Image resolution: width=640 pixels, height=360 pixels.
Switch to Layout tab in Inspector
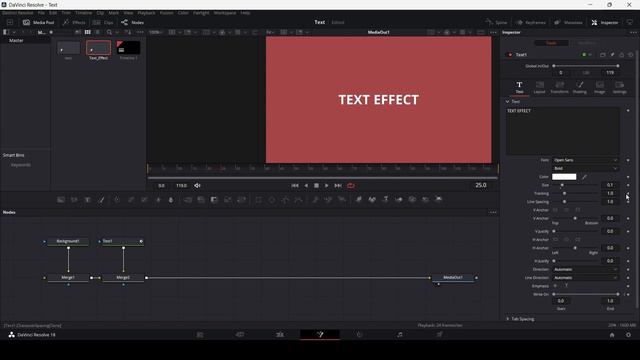click(x=540, y=87)
